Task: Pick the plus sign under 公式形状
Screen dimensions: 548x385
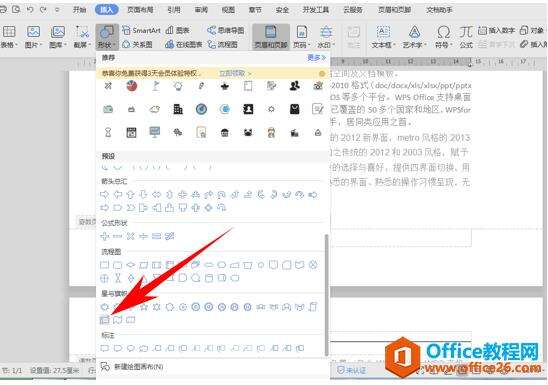Action: (x=104, y=237)
